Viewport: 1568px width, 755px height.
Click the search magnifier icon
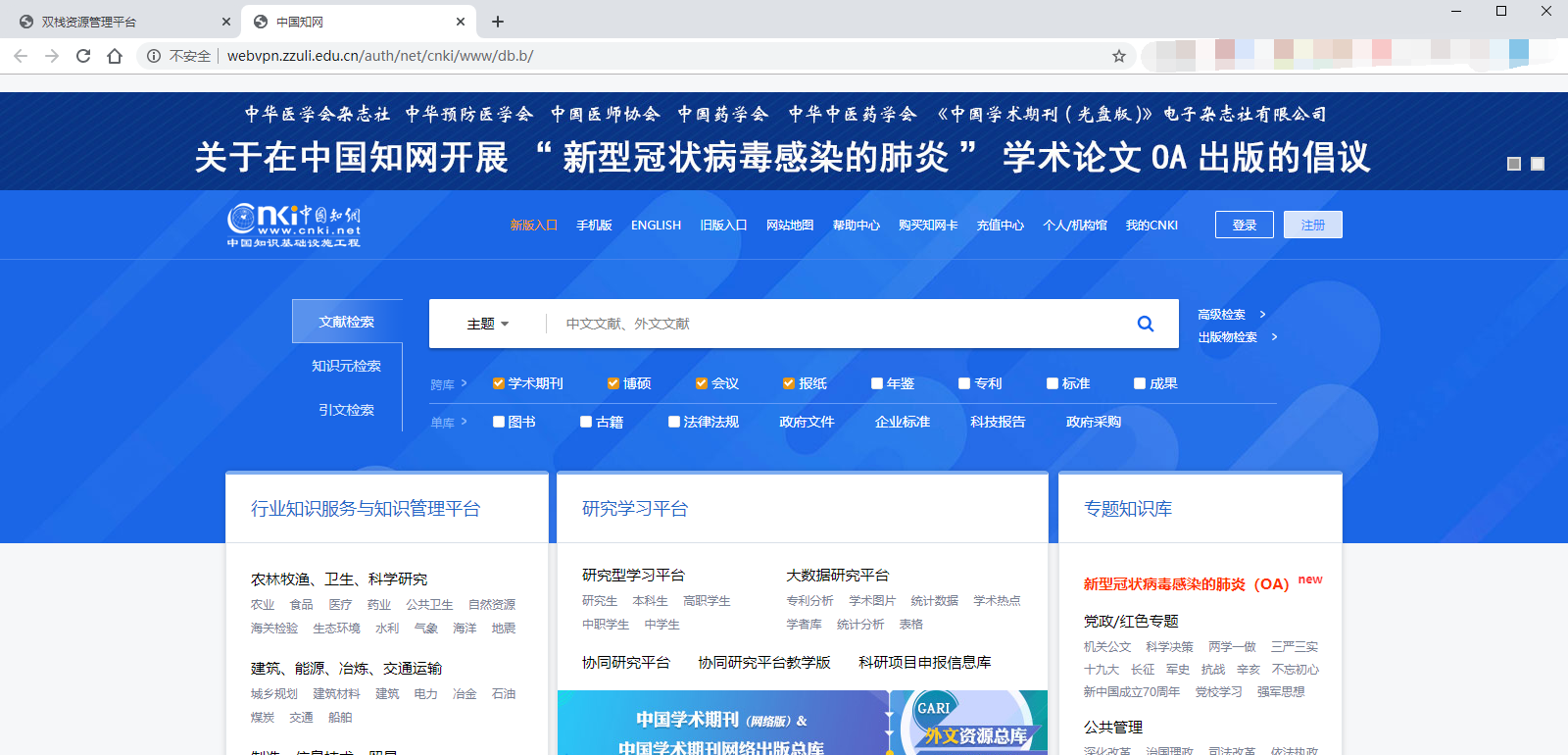click(1145, 324)
